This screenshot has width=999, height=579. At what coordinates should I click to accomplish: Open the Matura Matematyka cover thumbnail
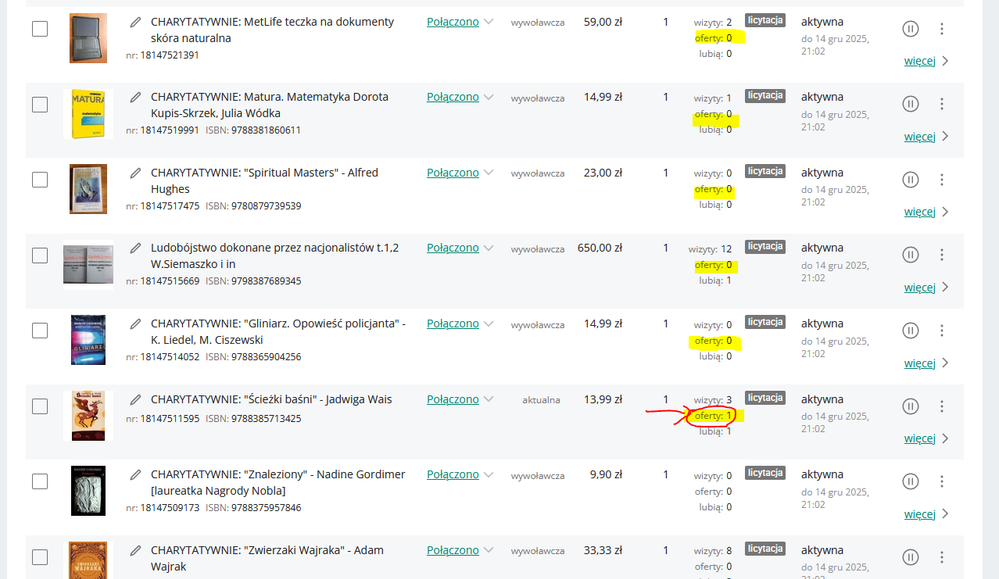click(x=88, y=113)
